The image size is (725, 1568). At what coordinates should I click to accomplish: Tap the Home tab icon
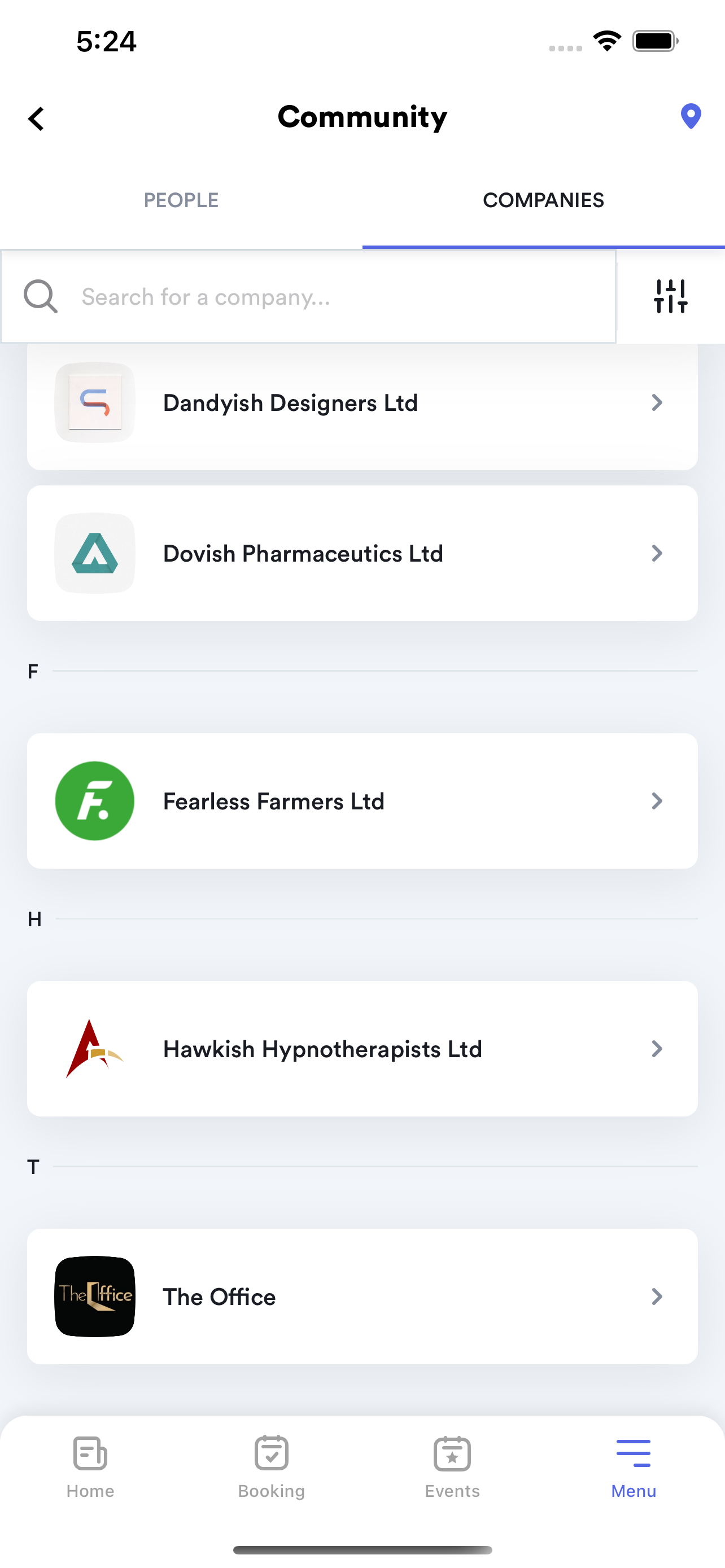click(90, 1453)
